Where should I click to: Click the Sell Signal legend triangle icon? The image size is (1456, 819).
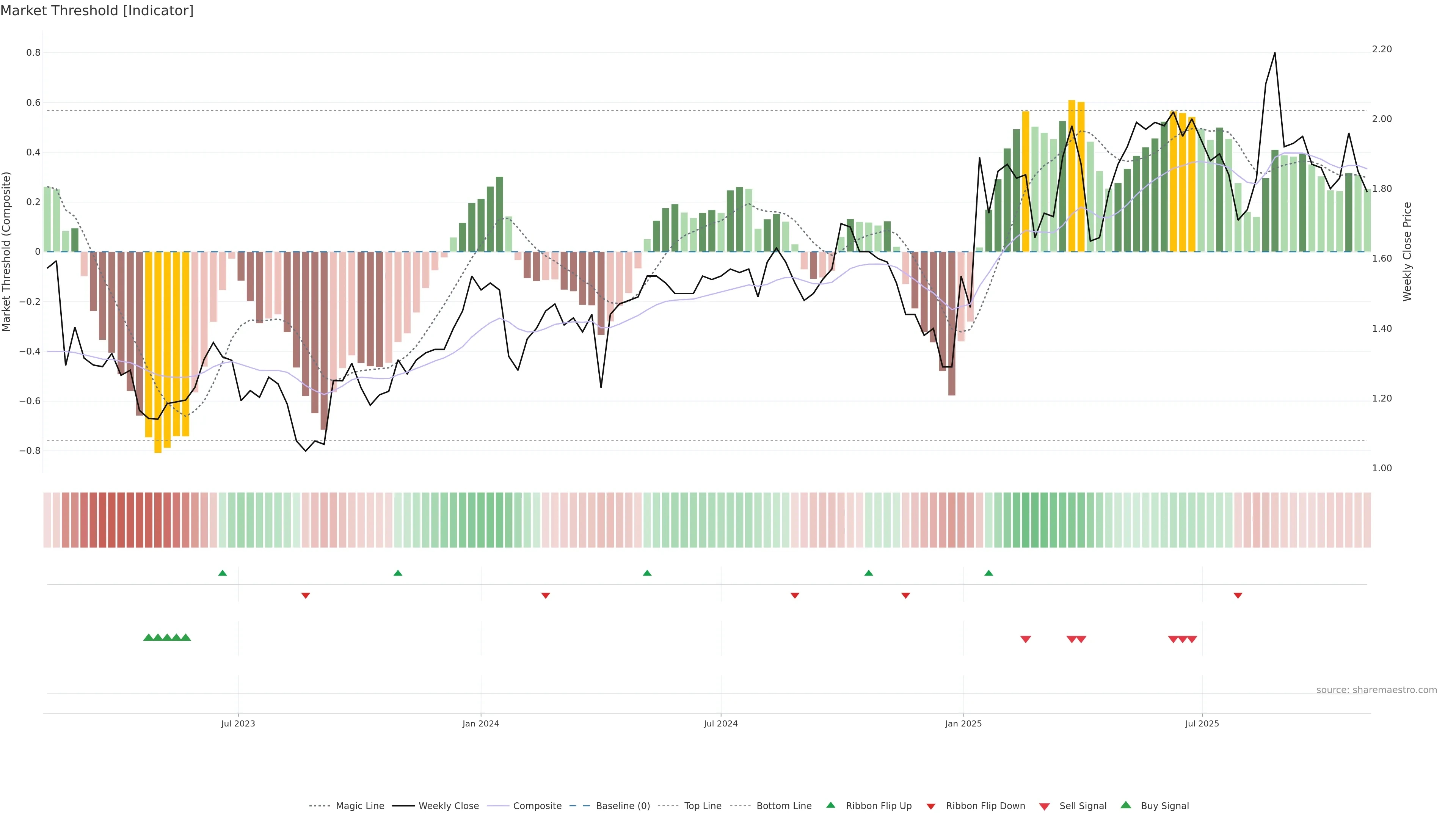click(1044, 806)
